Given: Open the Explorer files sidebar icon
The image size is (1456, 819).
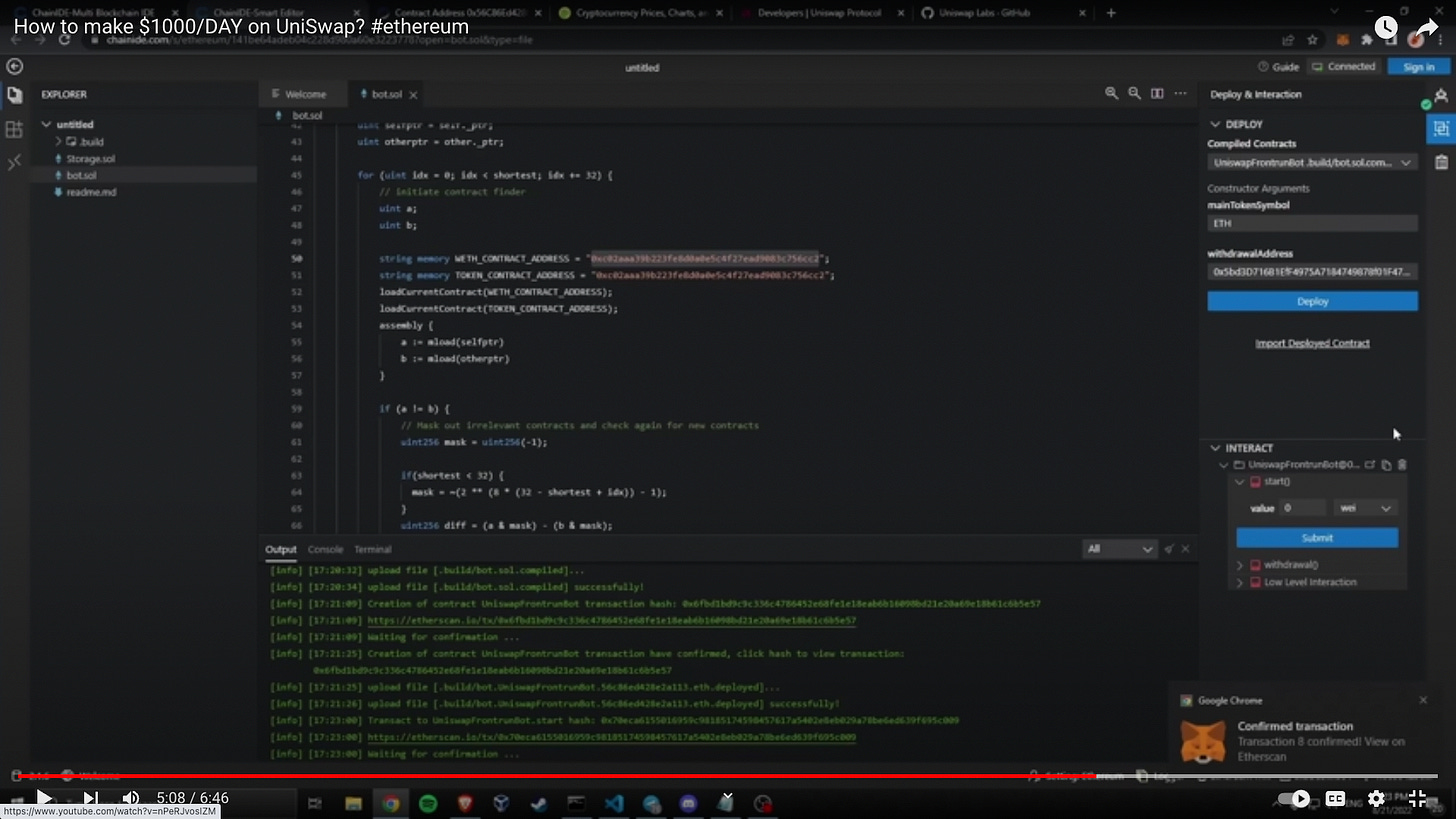Looking at the screenshot, I should (14, 96).
